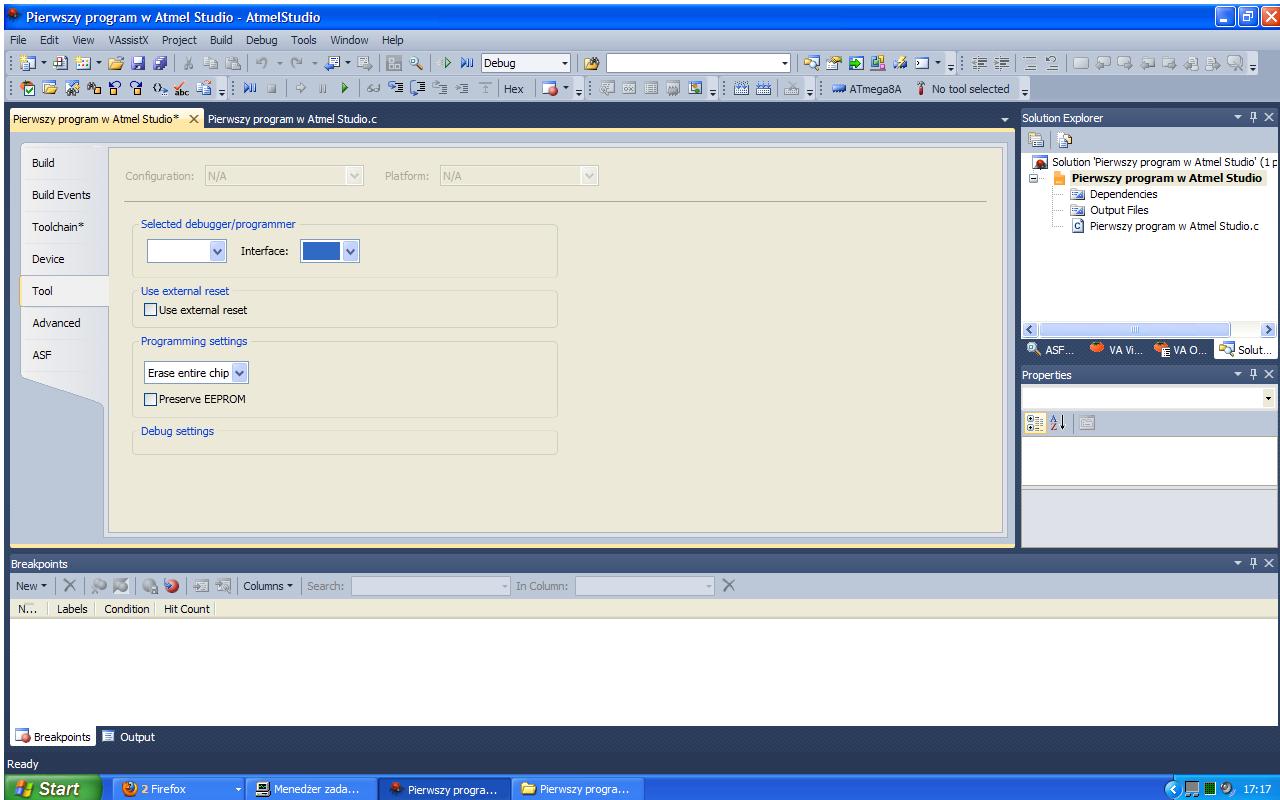Switch to Firefox in the taskbar
The image size is (1280, 800).
176,789
